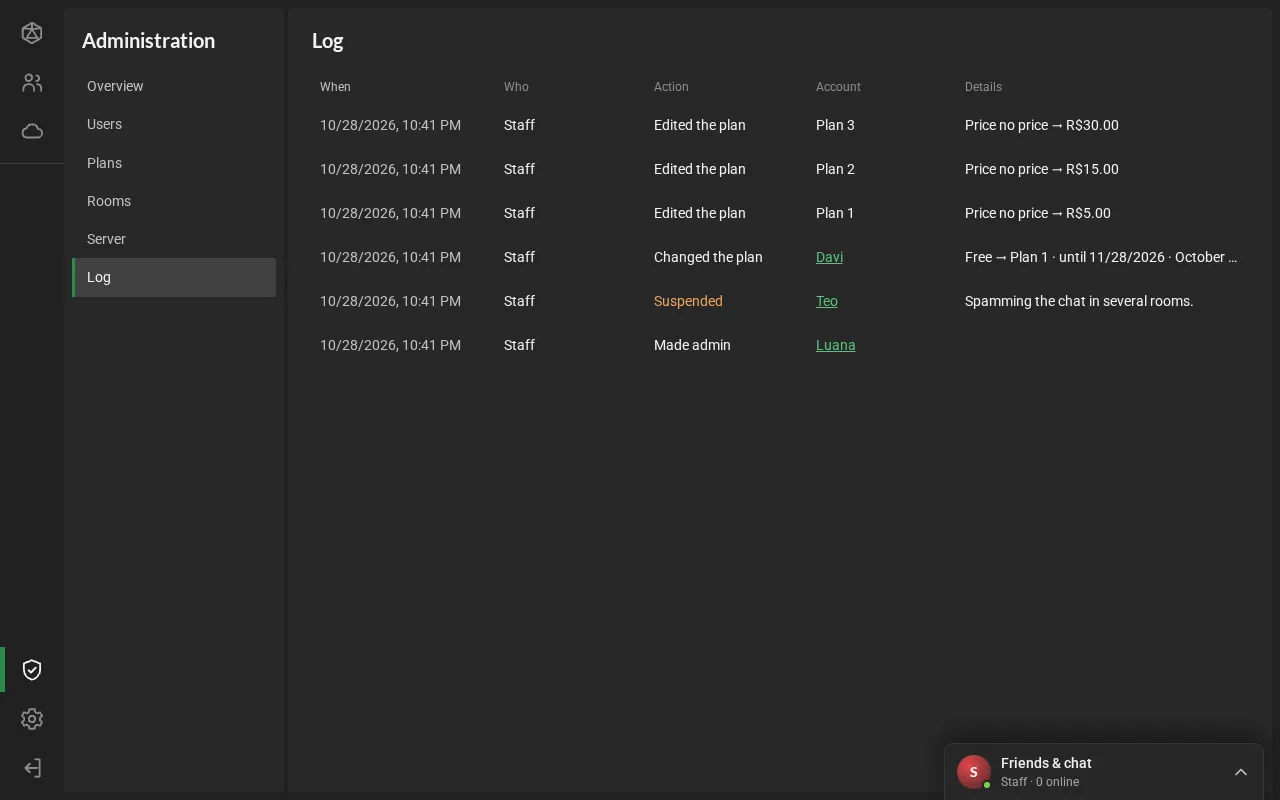Open the friends people icon
The image size is (1280, 800).
tap(32, 83)
